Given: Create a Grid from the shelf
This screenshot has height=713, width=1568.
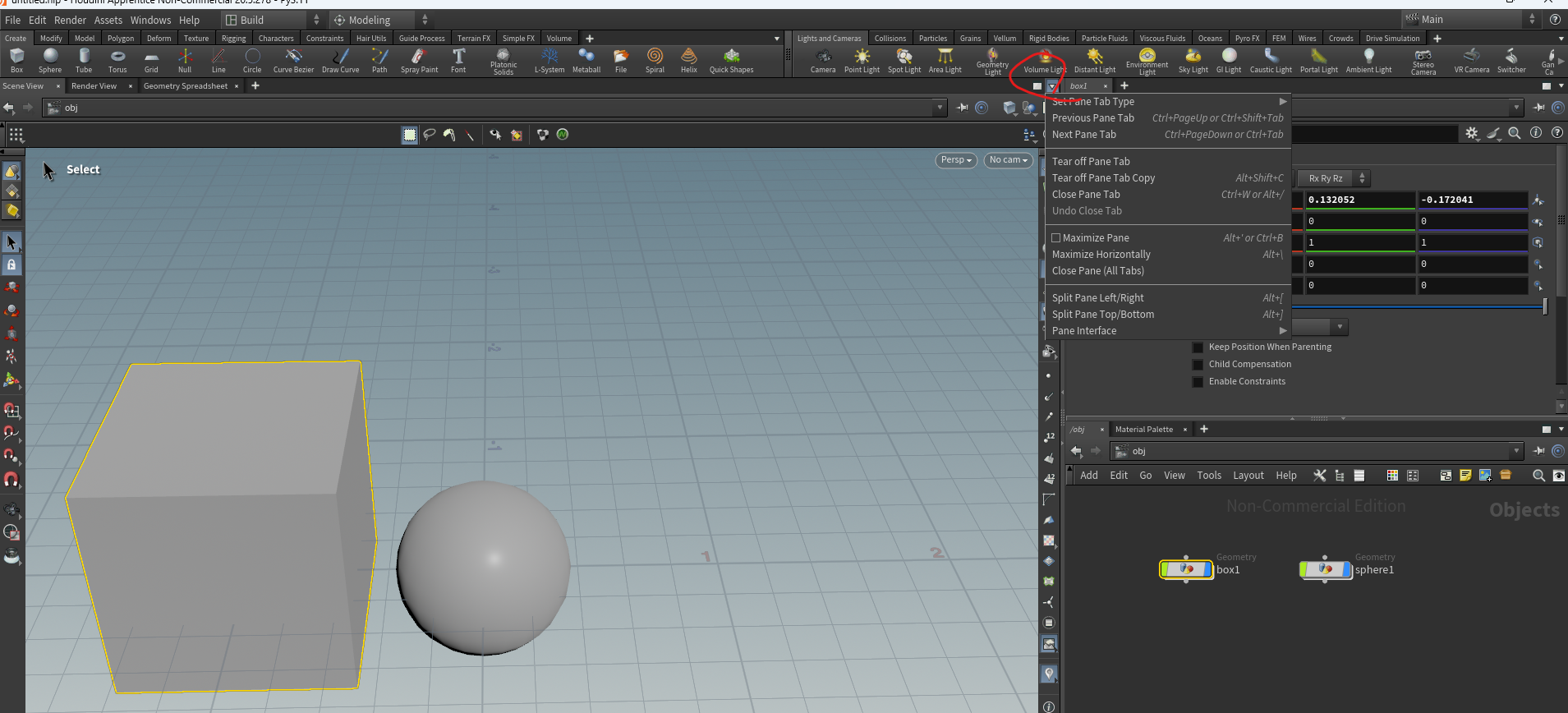Looking at the screenshot, I should point(151,60).
